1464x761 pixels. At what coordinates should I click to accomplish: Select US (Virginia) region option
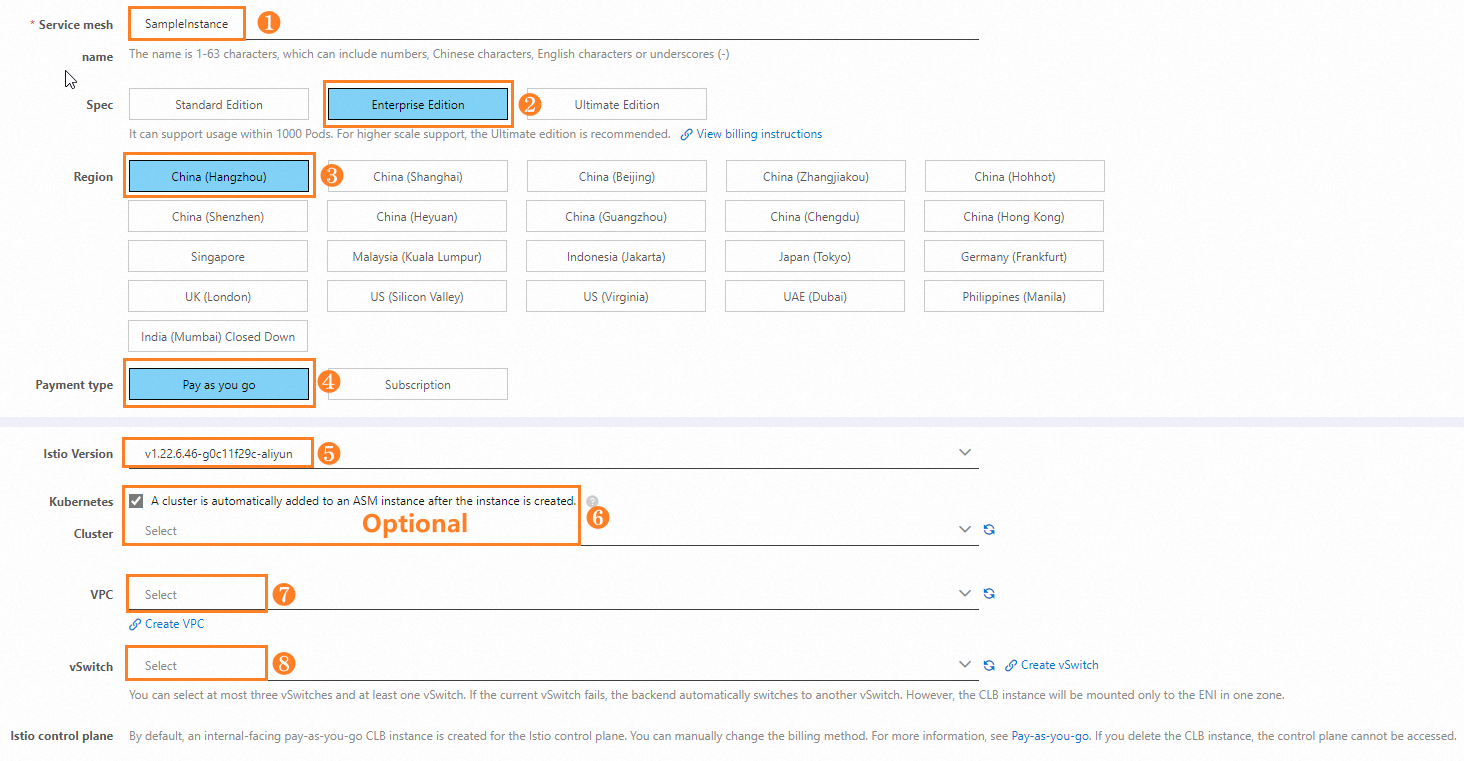617,297
